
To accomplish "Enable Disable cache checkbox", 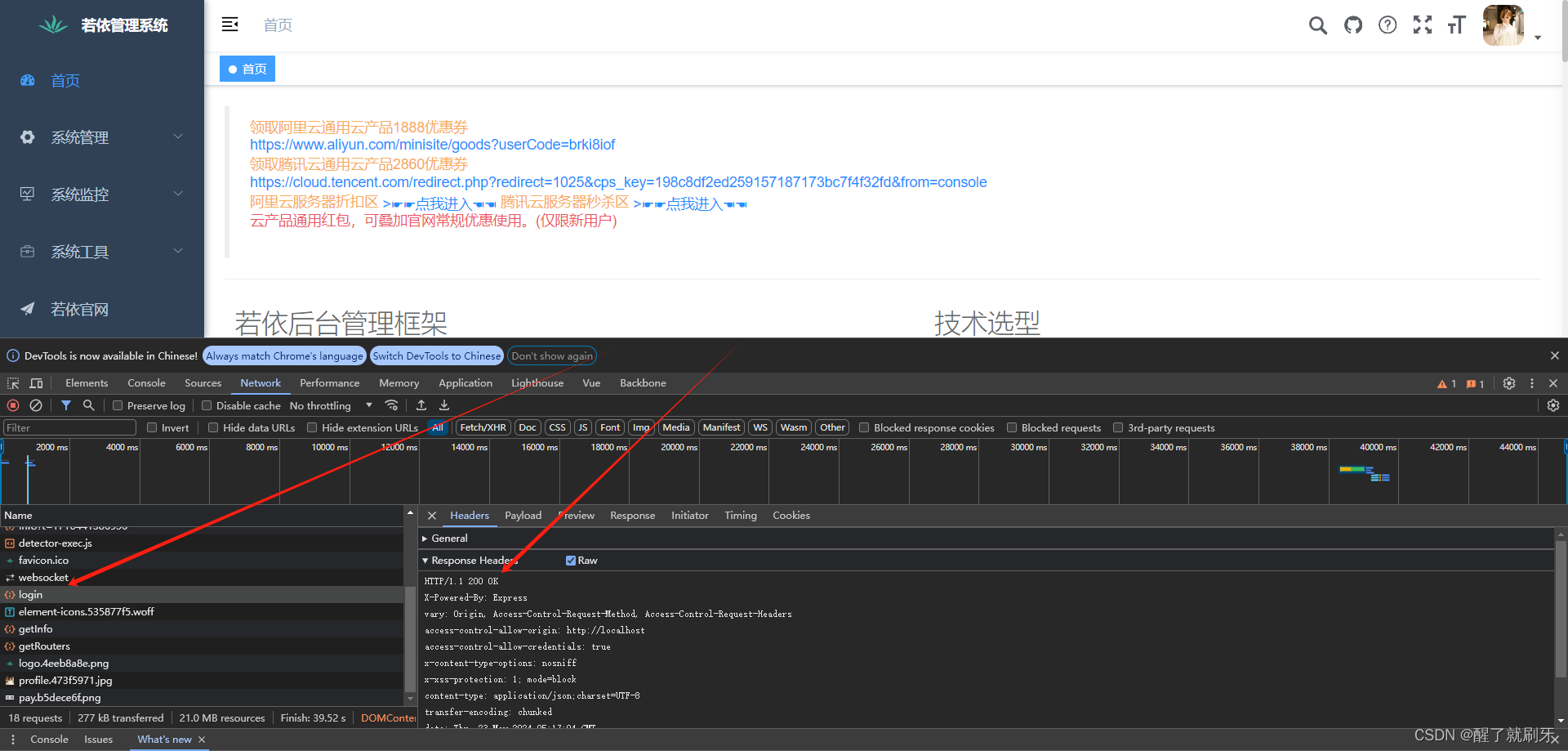I will coord(207,405).
